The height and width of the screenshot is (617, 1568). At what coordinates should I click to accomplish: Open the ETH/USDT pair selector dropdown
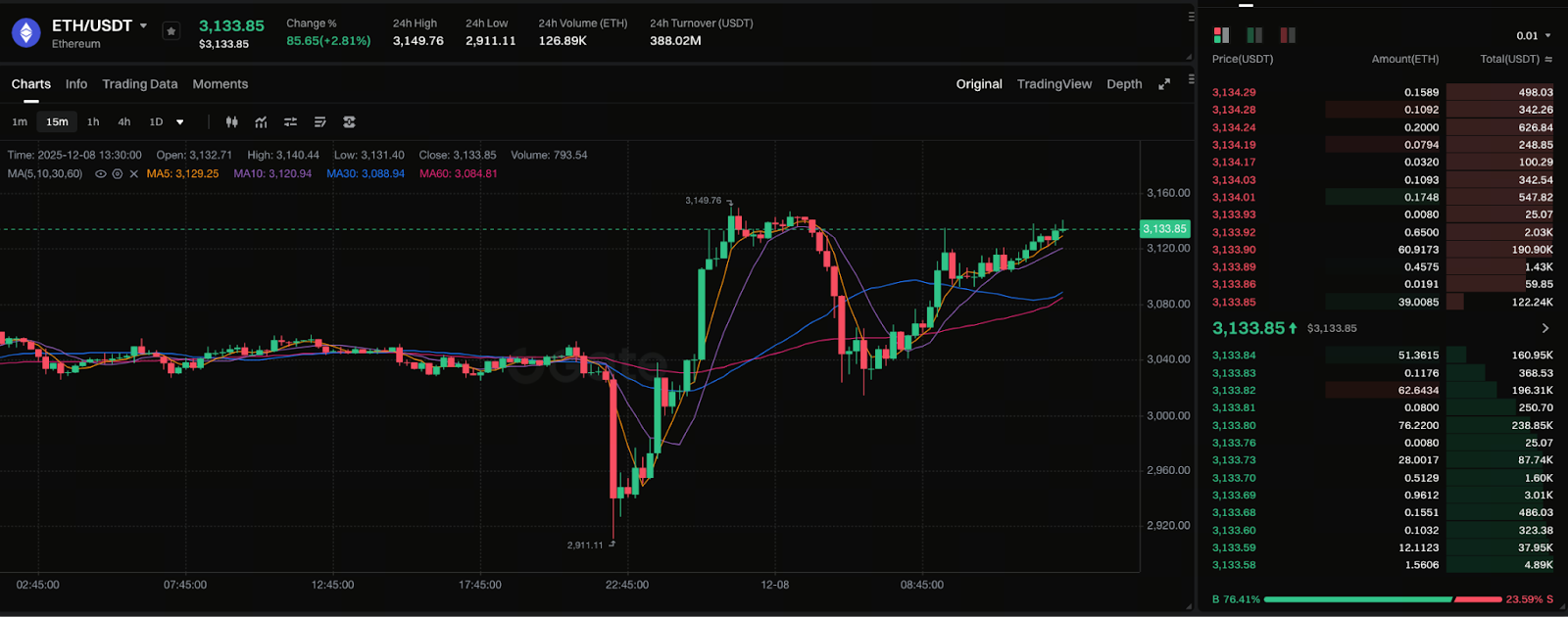[144, 25]
